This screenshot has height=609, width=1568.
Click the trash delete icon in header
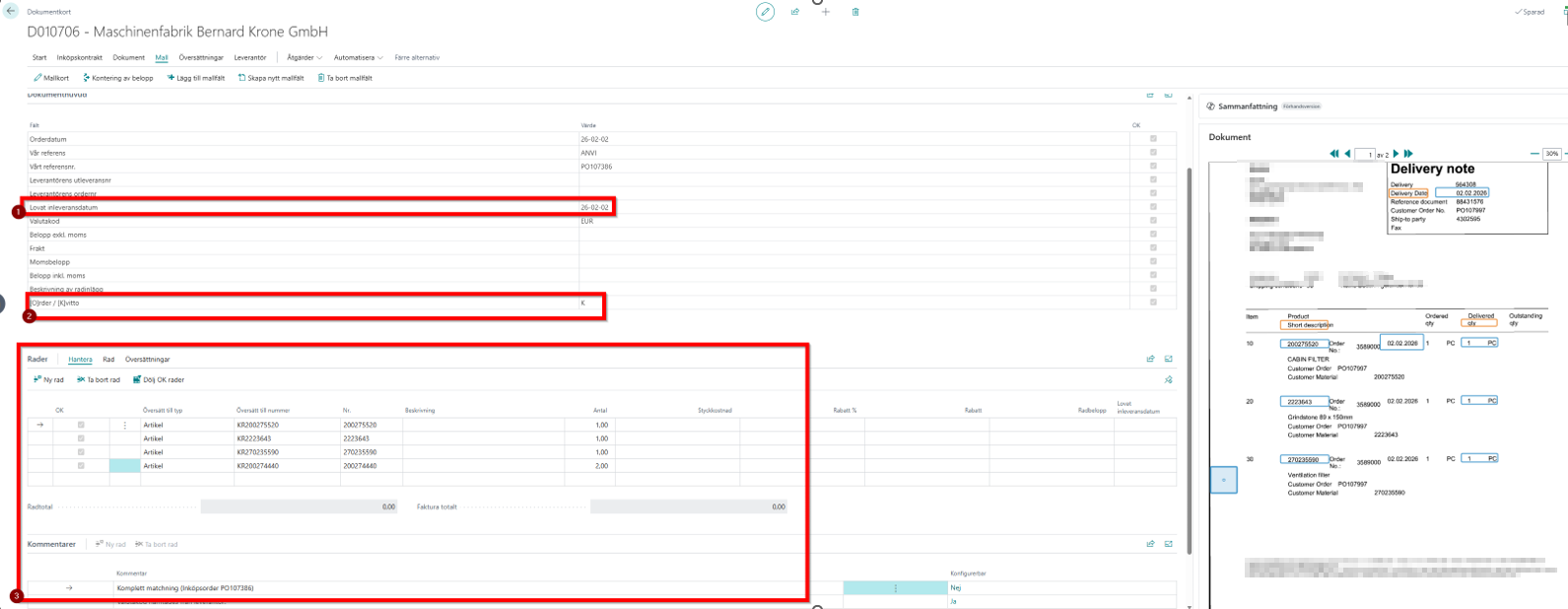tap(855, 12)
